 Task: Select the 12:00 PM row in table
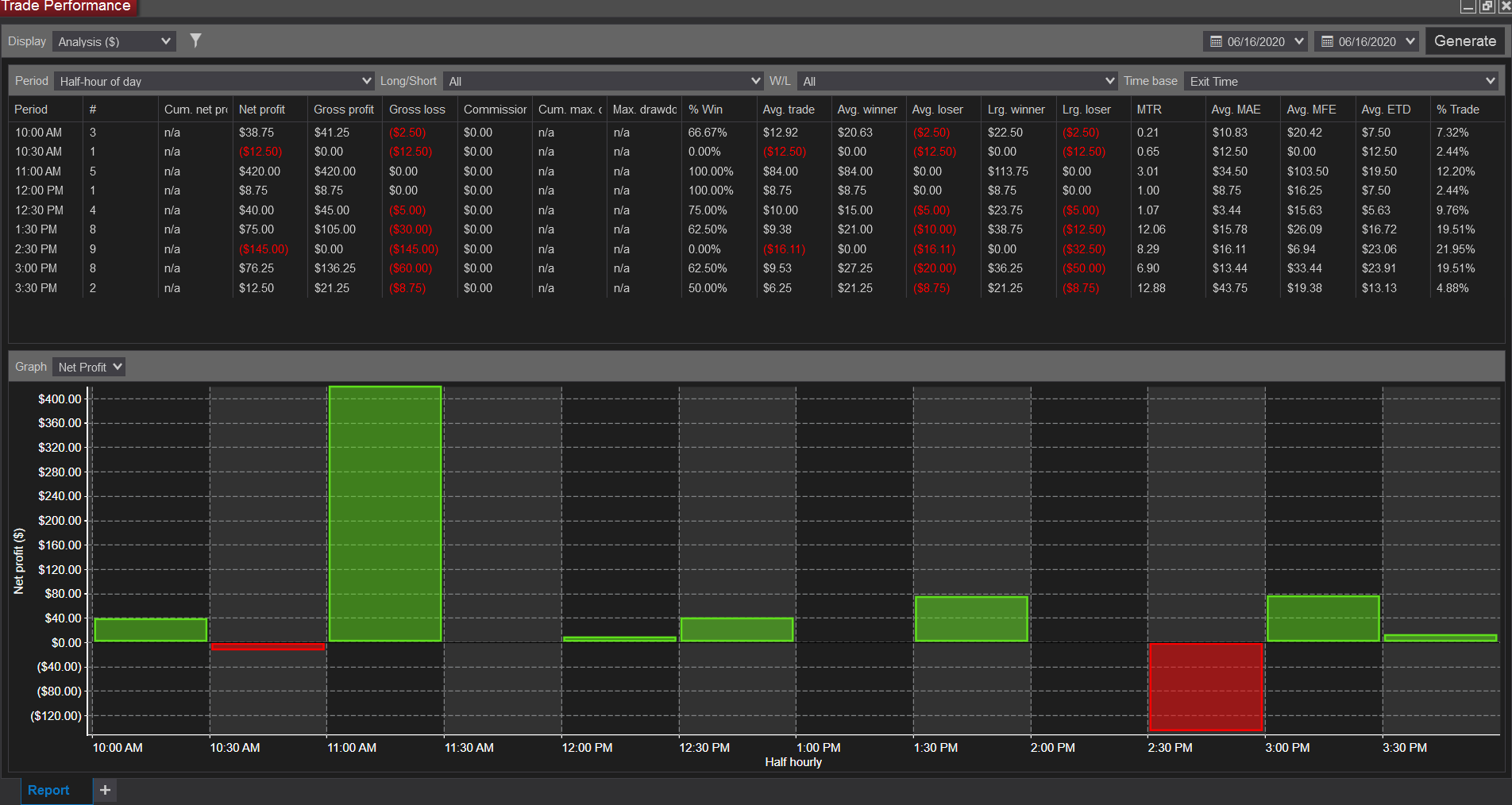[756, 191]
